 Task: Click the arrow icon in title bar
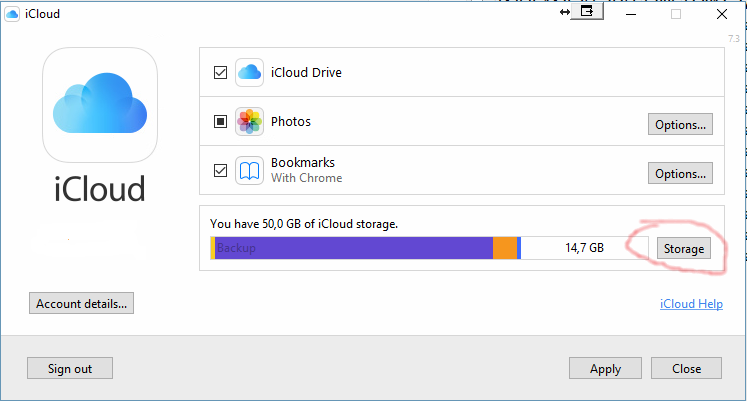coord(565,12)
